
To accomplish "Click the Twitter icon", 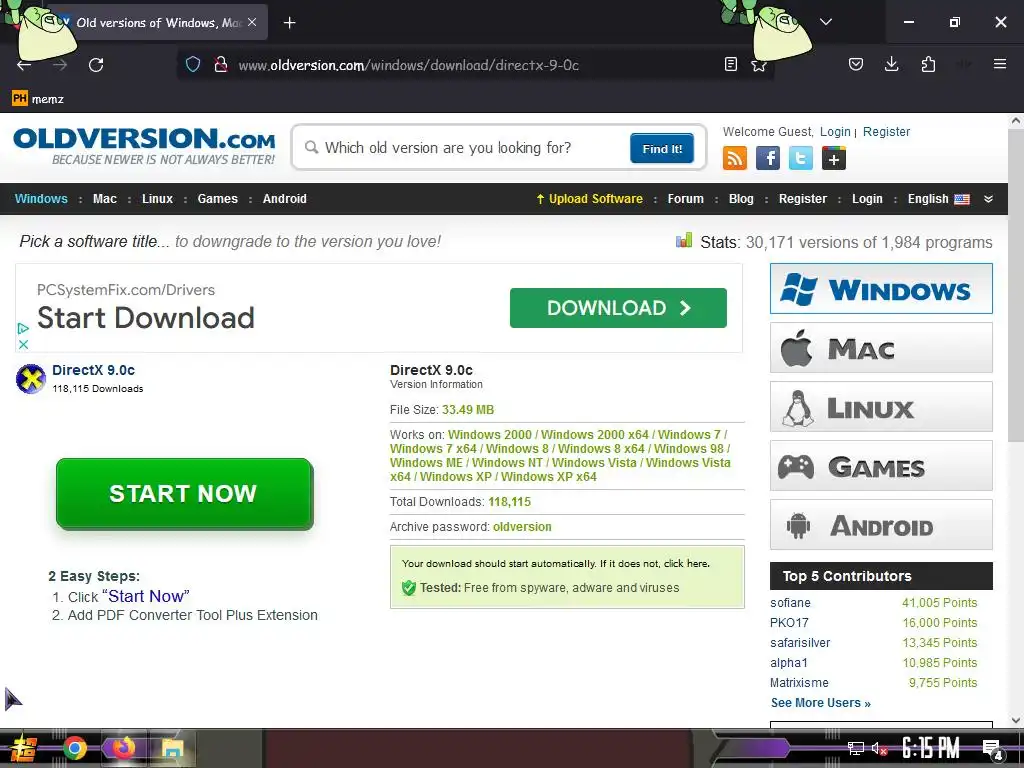I will click(801, 158).
